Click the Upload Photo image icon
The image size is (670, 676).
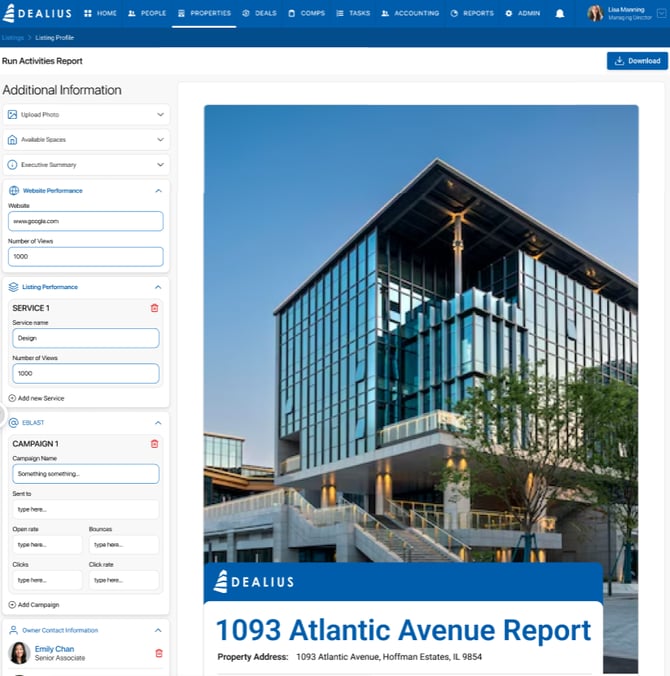point(13,115)
